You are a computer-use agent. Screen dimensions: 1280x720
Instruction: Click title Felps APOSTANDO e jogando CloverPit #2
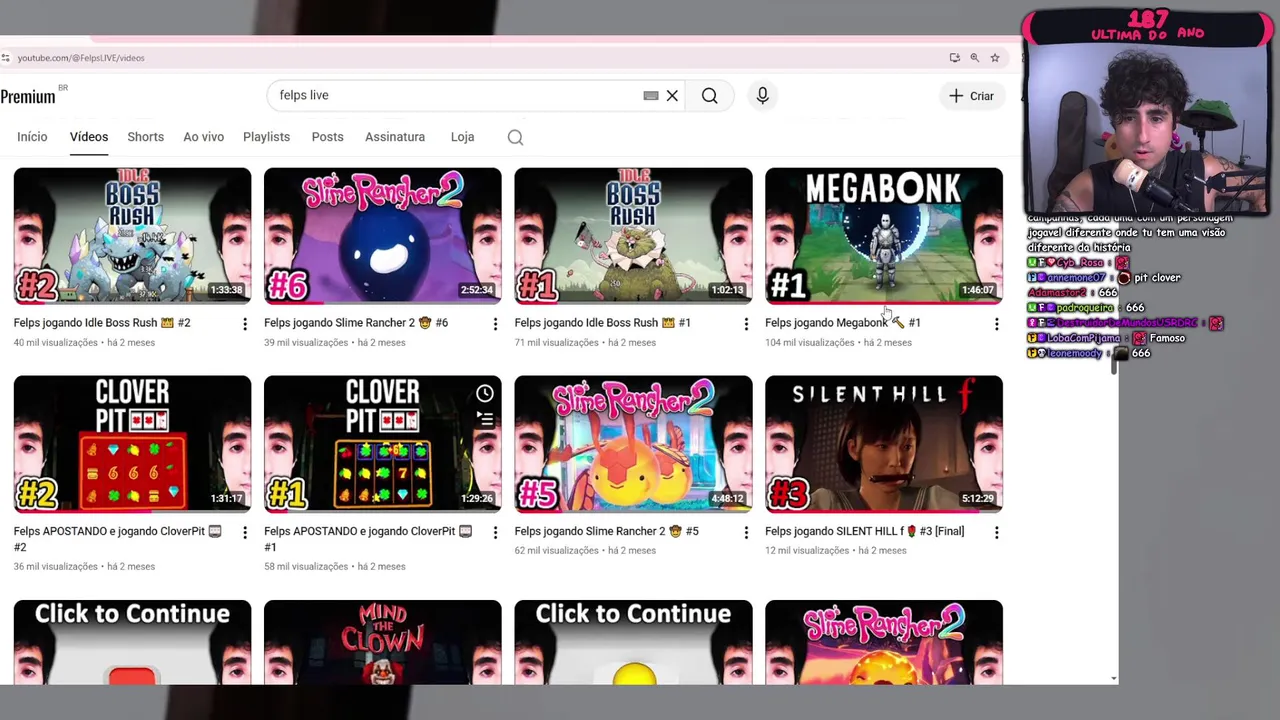pos(118,539)
